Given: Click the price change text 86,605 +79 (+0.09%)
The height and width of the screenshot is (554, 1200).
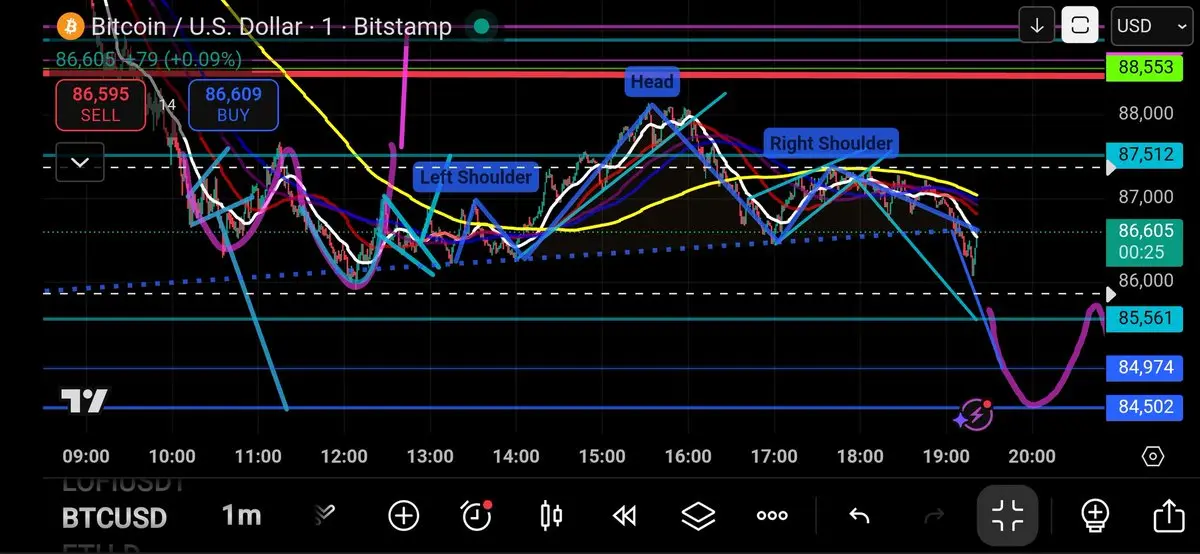Looking at the screenshot, I should click(x=148, y=60).
